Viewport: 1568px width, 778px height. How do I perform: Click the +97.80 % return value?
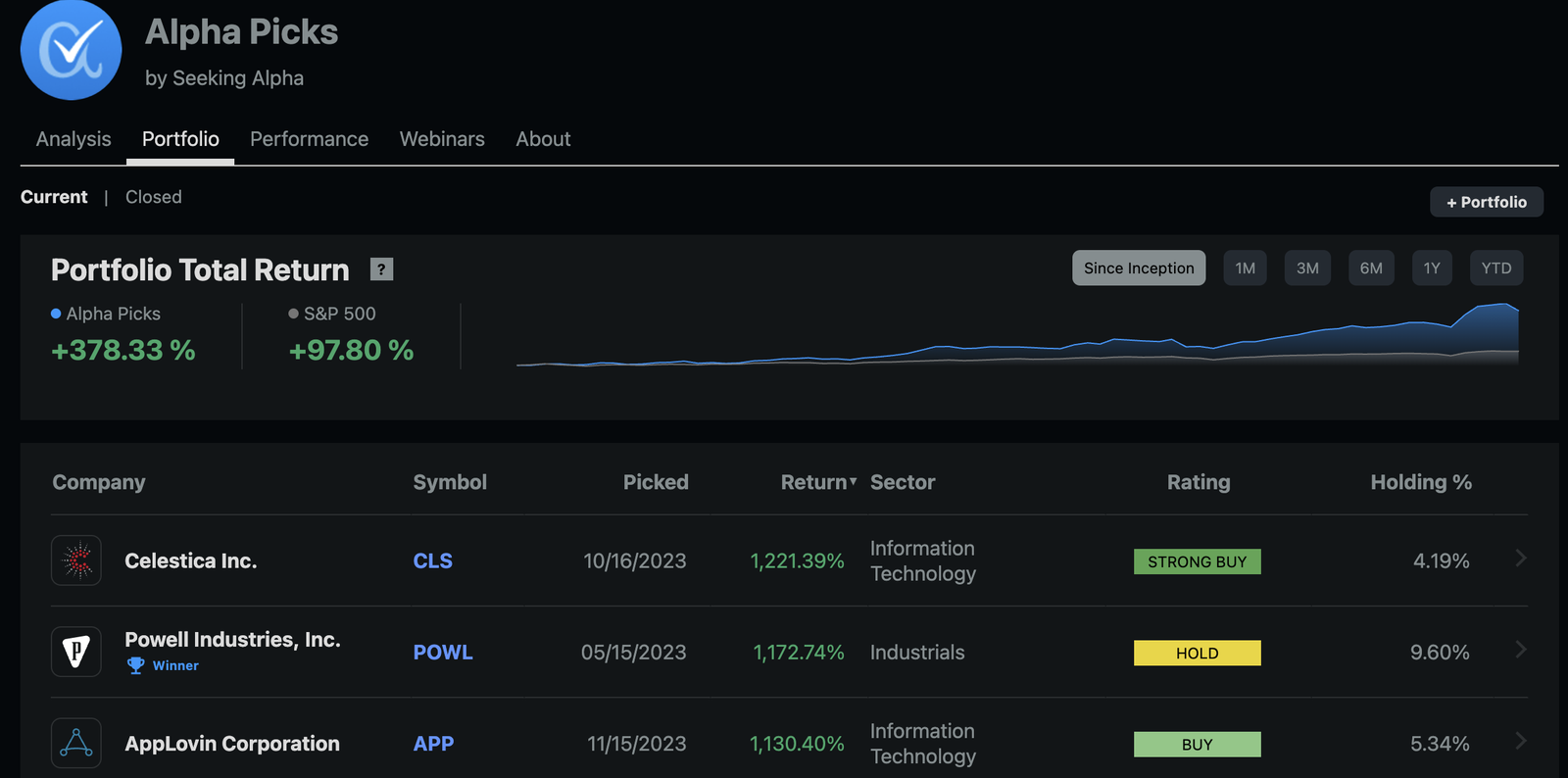click(351, 350)
